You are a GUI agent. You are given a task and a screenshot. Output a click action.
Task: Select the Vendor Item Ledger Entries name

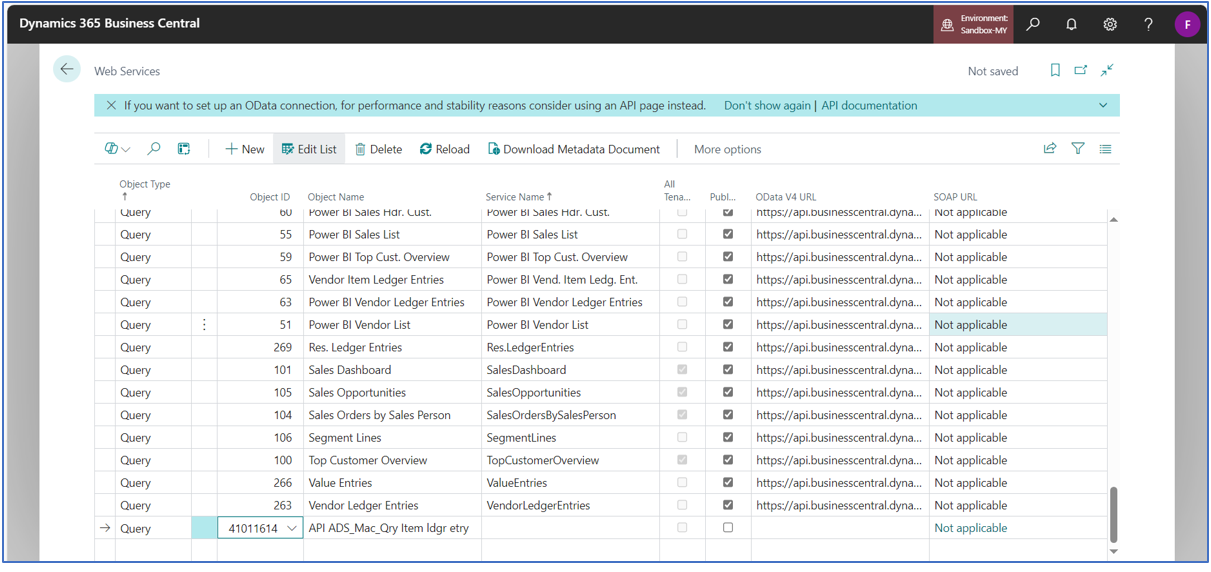pyautogui.click(x=376, y=279)
